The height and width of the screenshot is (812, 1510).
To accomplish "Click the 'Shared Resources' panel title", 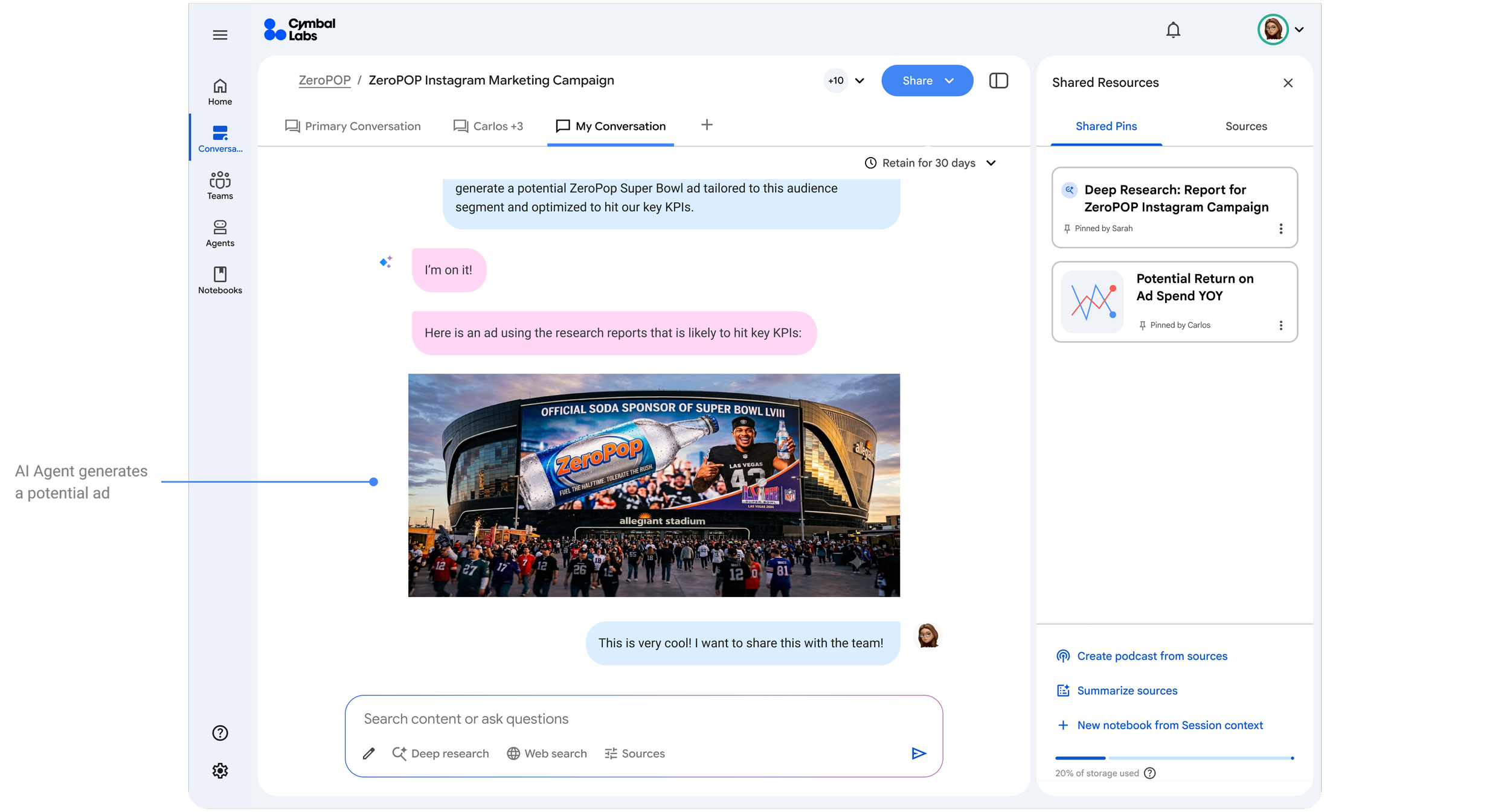I will [1105, 83].
